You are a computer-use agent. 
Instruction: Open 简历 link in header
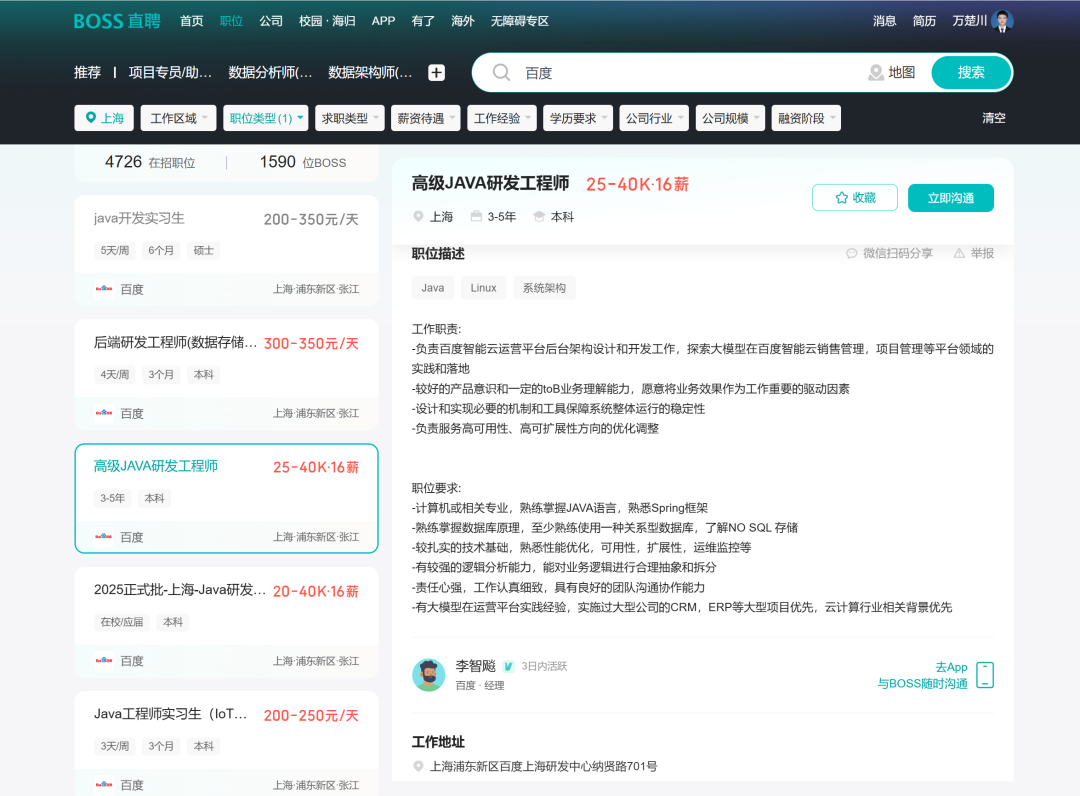pos(924,21)
